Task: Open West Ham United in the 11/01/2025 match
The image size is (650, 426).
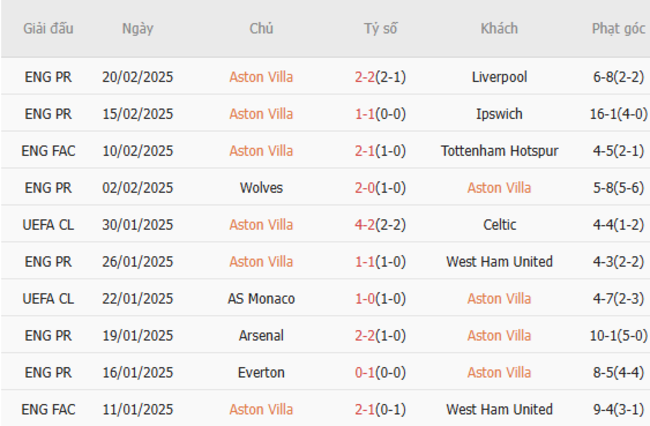Action: (x=499, y=410)
